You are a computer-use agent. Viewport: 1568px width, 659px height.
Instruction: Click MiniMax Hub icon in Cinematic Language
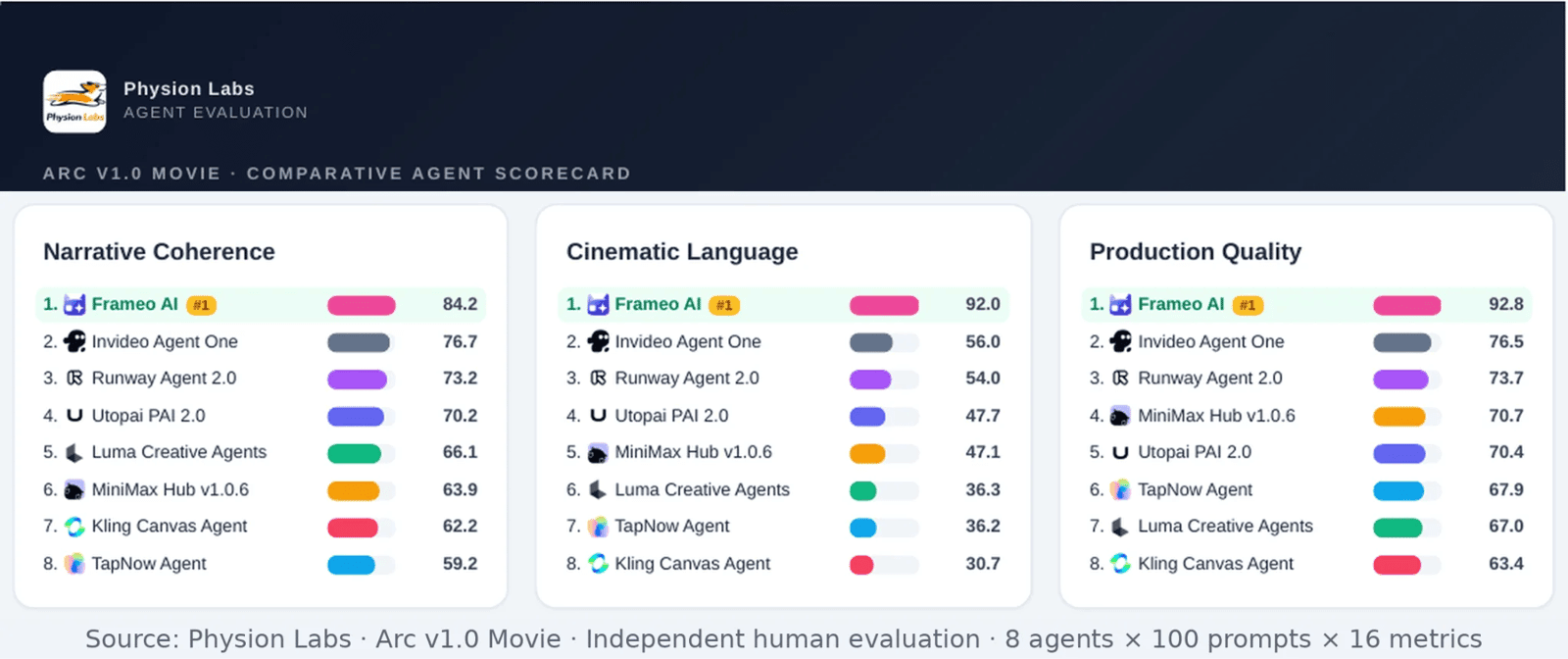click(x=598, y=452)
